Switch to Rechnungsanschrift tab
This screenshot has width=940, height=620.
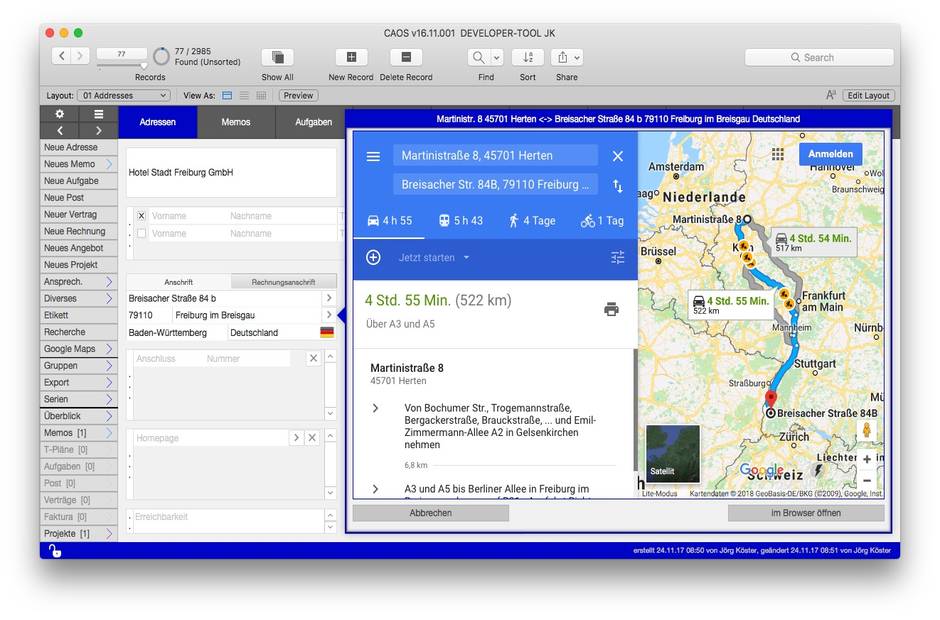[284, 282]
